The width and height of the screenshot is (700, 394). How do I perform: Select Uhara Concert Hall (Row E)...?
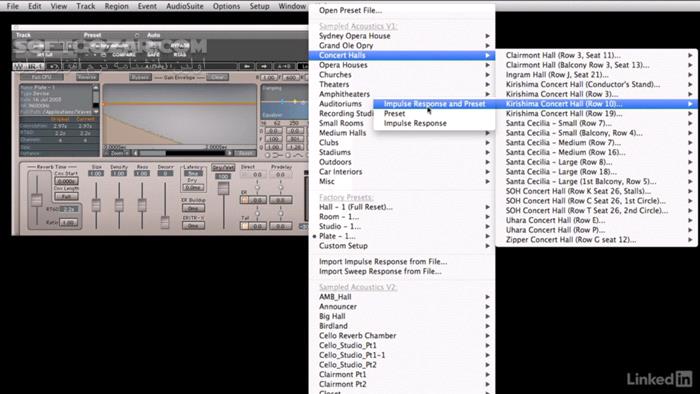[x=596, y=220]
